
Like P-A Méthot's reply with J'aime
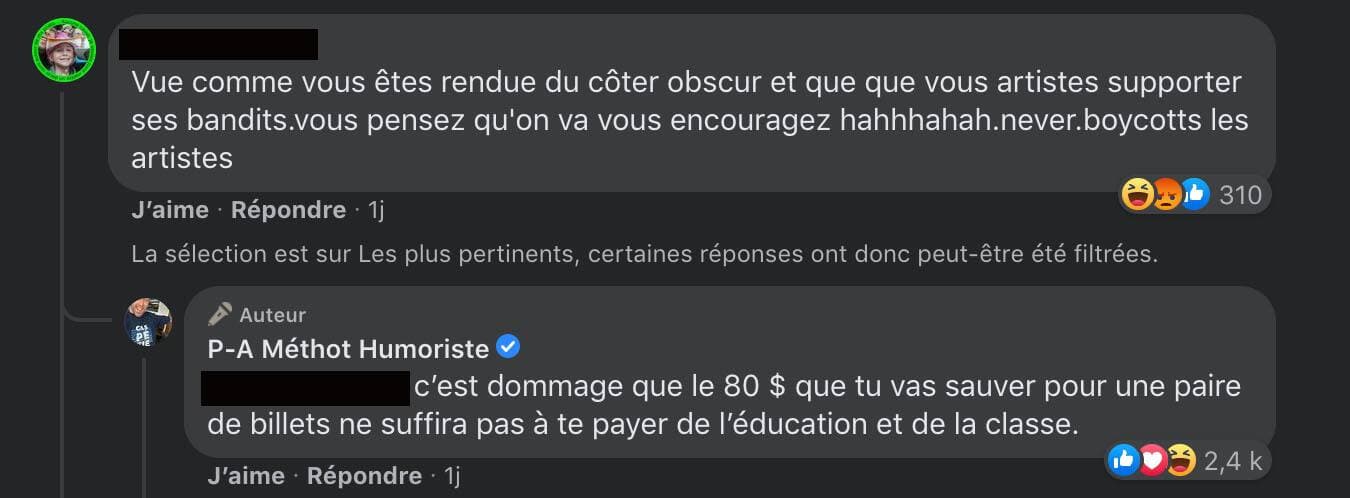(x=245, y=475)
